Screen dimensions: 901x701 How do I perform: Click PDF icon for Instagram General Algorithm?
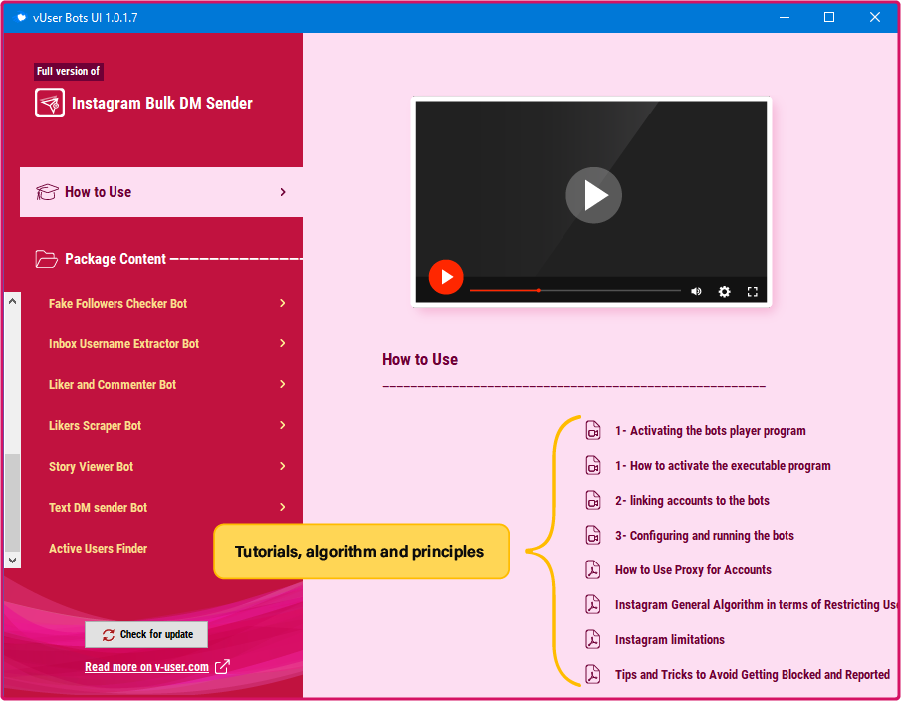tap(593, 604)
